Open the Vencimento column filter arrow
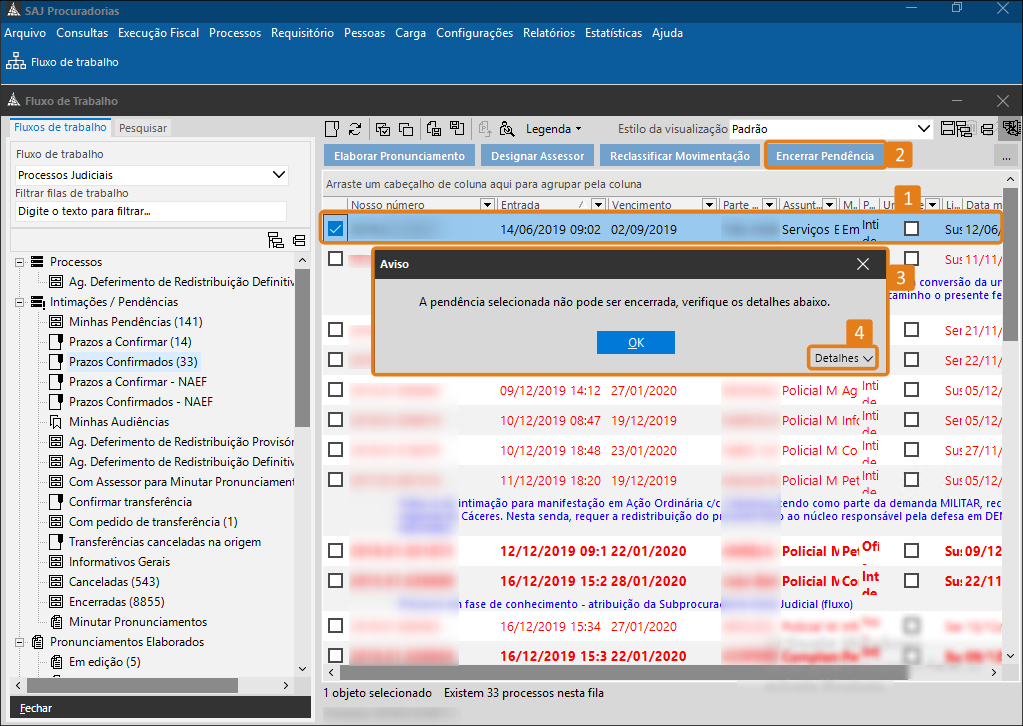 [x=709, y=205]
